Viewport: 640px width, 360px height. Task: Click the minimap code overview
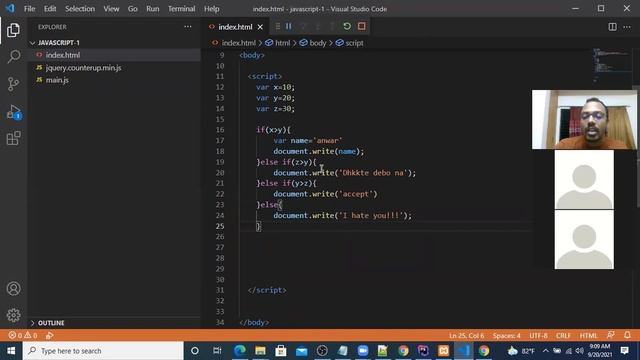[x=611, y=65]
